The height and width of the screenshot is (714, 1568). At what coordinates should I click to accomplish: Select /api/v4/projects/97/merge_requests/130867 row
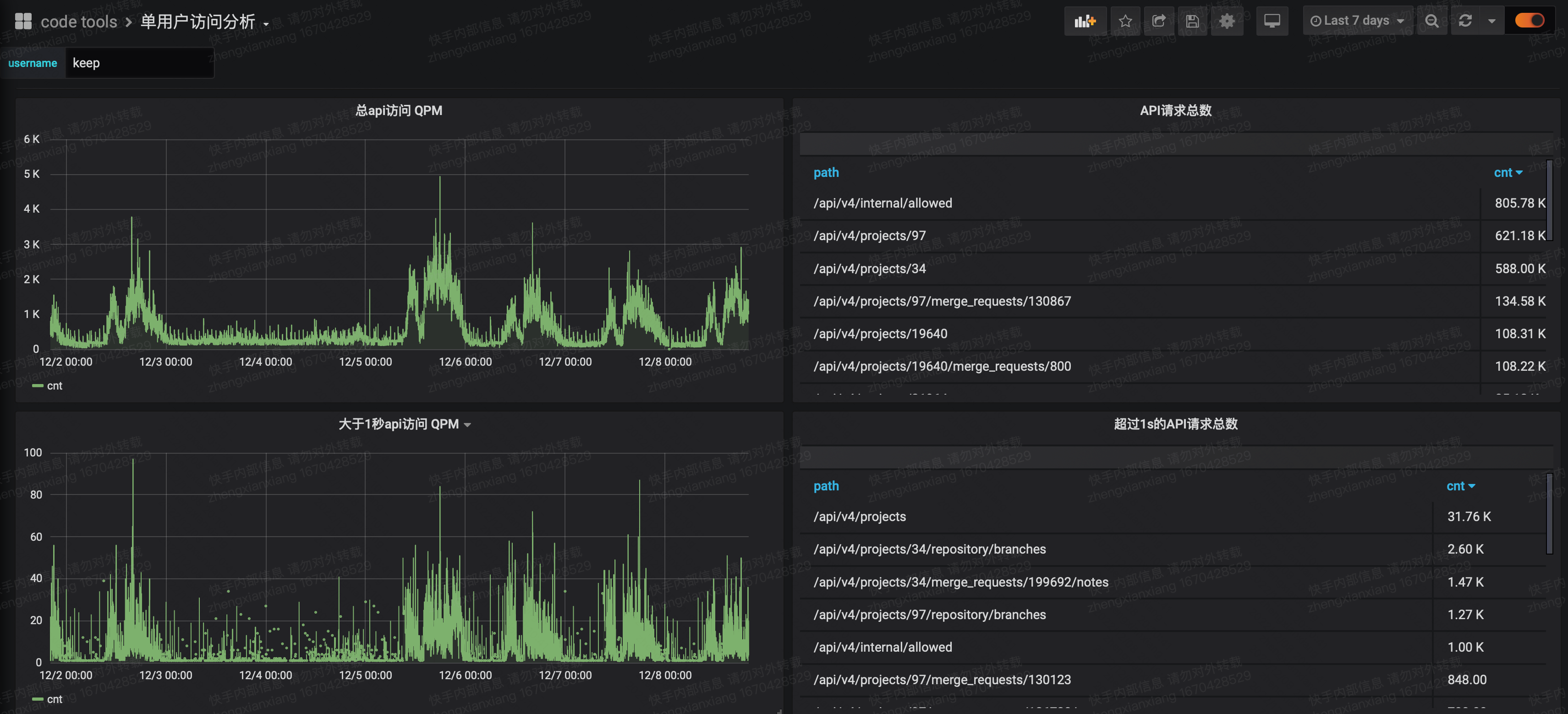coord(1173,301)
